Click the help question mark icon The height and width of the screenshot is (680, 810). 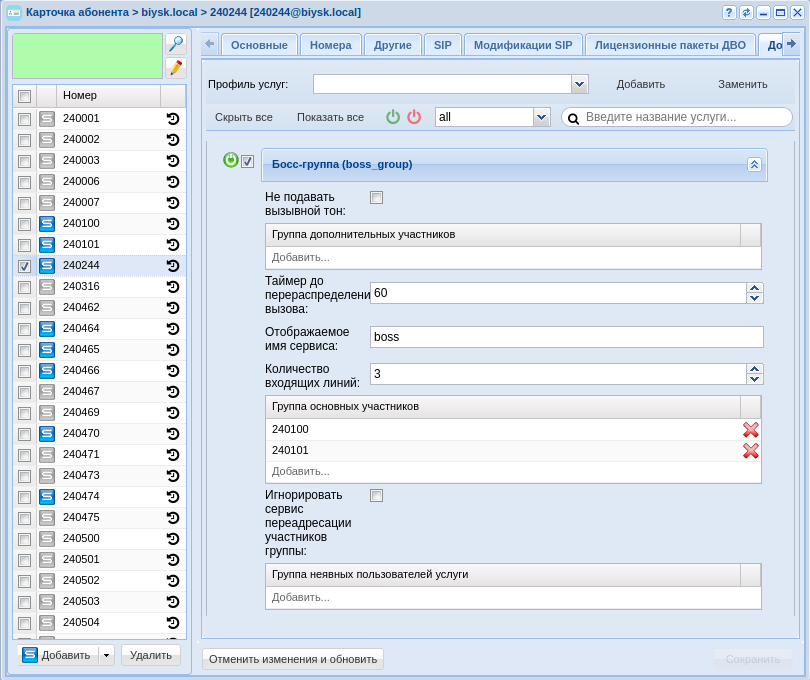pos(729,12)
